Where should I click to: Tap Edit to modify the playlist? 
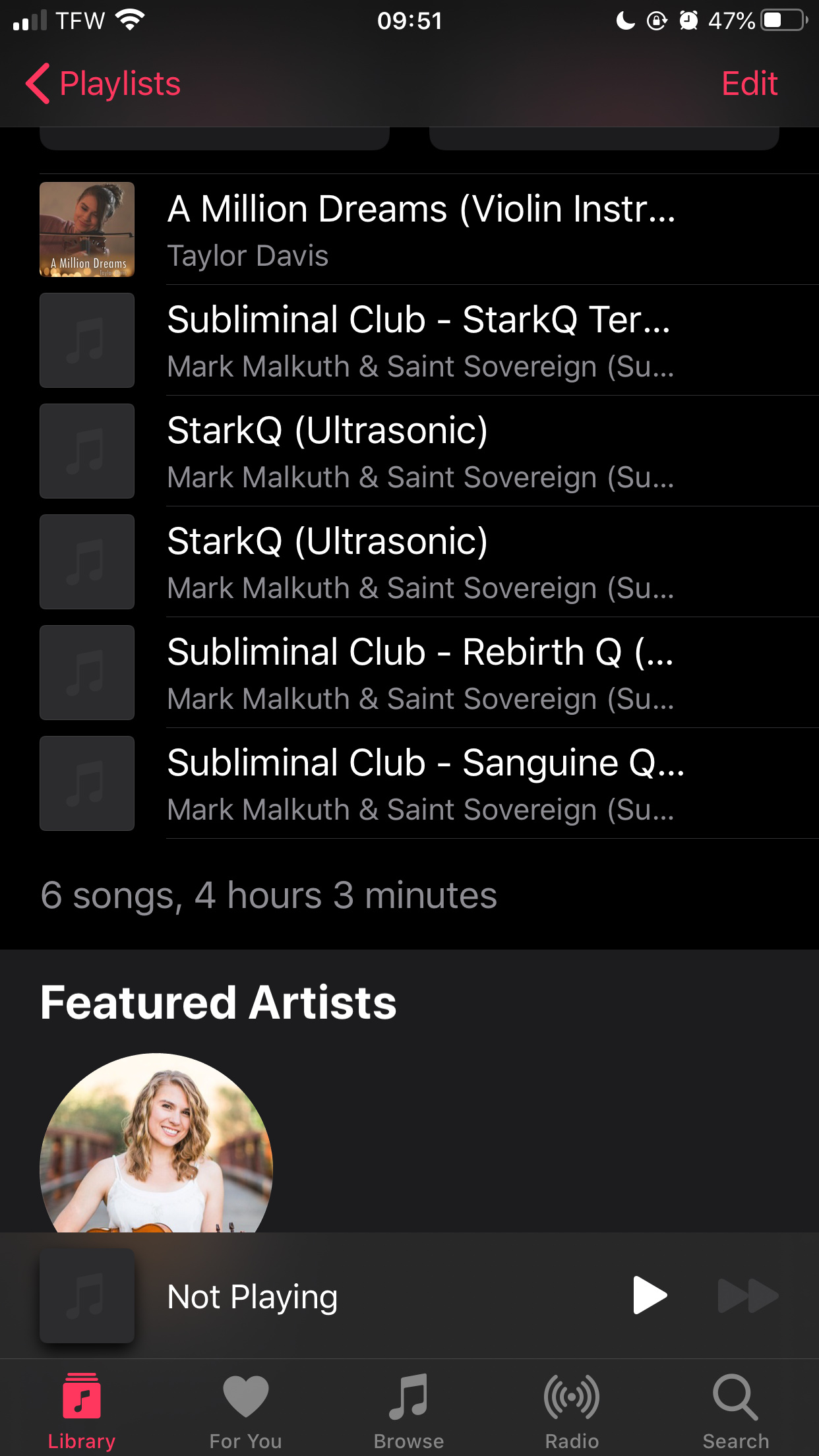[750, 84]
